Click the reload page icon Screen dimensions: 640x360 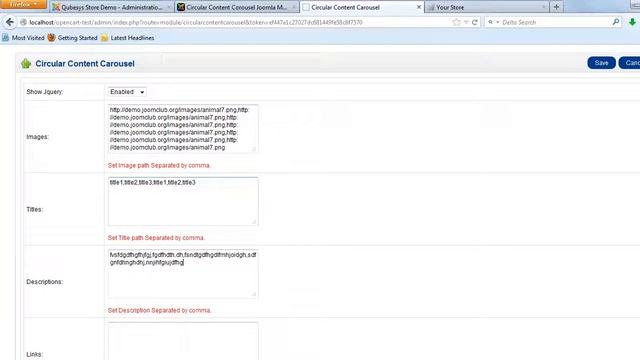(x=475, y=22)
